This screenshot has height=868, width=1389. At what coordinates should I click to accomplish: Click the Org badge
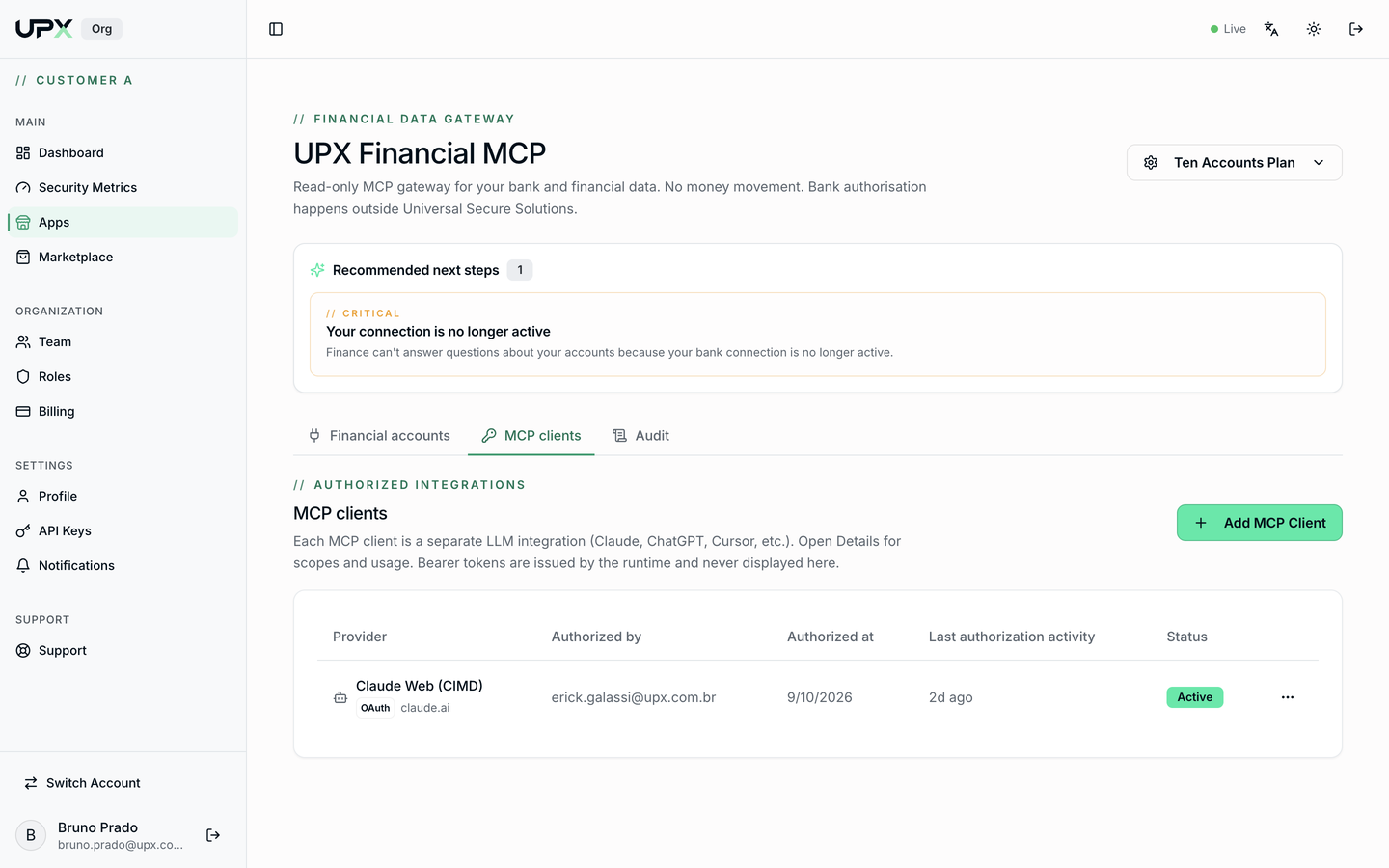[102, 29]
